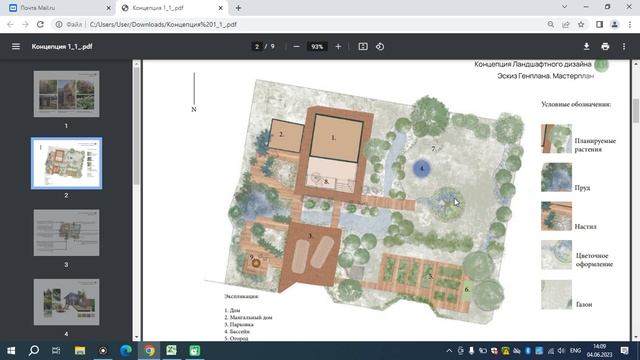Print the PDF document

(605, 47)
